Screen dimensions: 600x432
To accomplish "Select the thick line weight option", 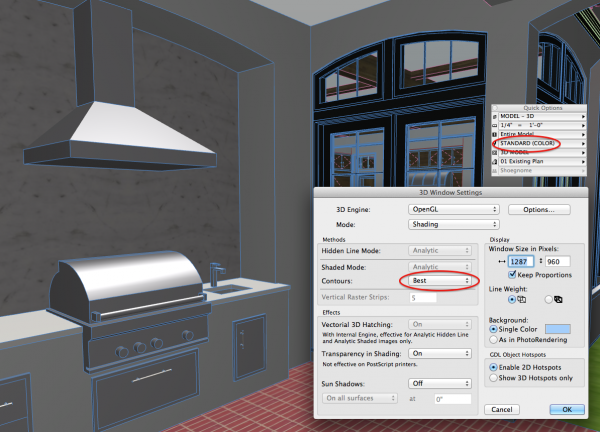I will [x=548, y=298].
